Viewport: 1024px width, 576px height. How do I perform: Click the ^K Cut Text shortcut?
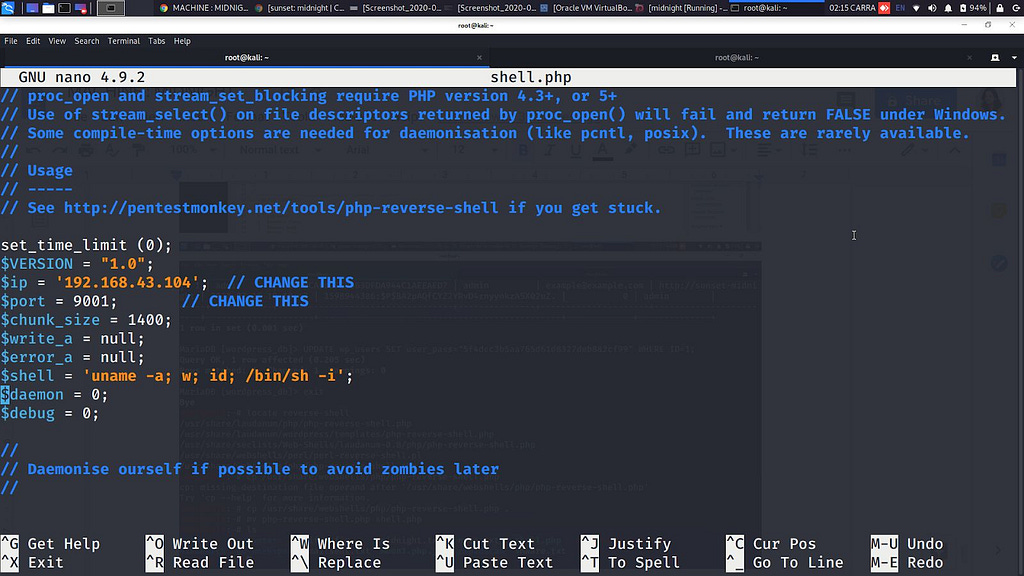coord(486,543)
